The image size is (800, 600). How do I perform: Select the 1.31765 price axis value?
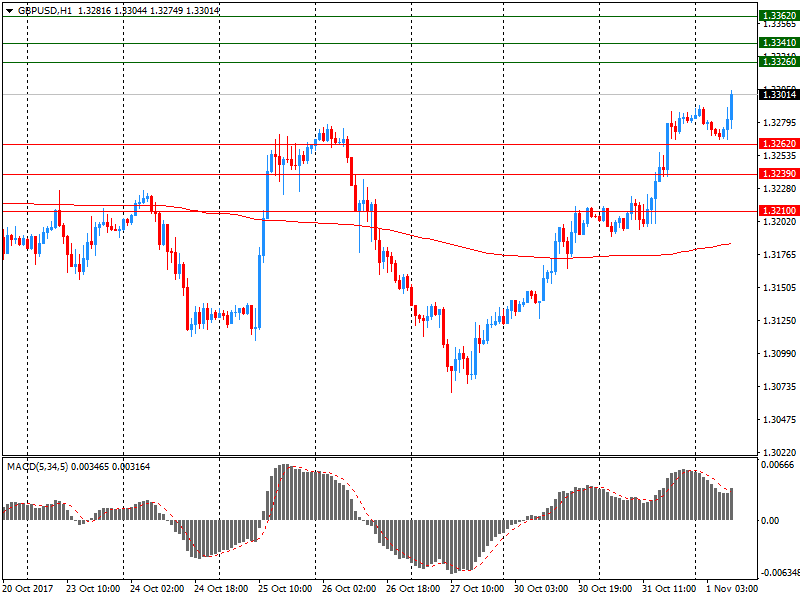coord(779,255)
